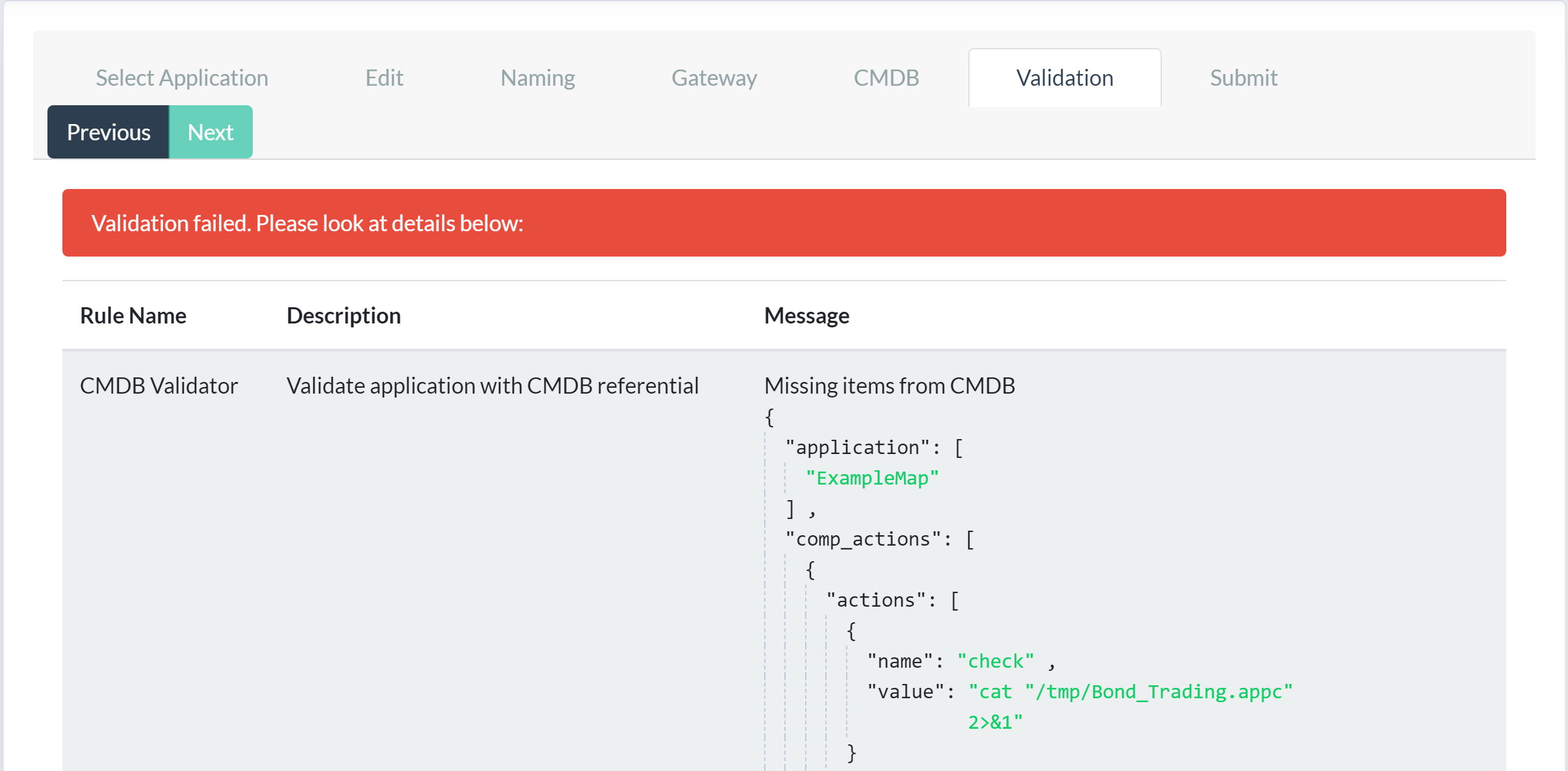Screen dimensions: 1568x771
Task: Navigate to Select Application step
Action: pos(181,77)
